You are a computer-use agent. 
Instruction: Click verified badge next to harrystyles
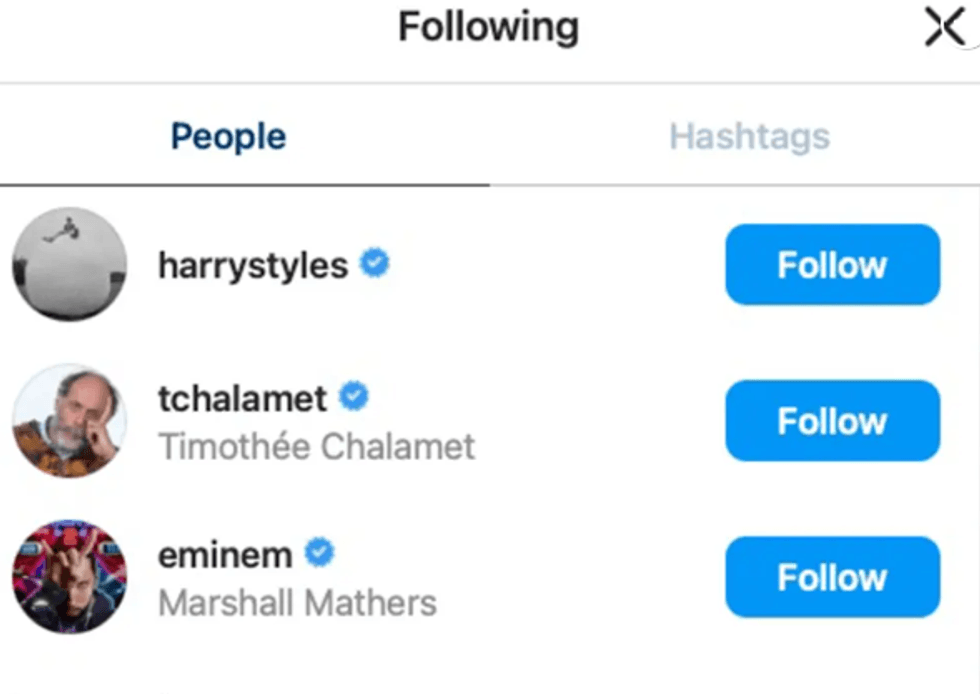tap(375, 264)
